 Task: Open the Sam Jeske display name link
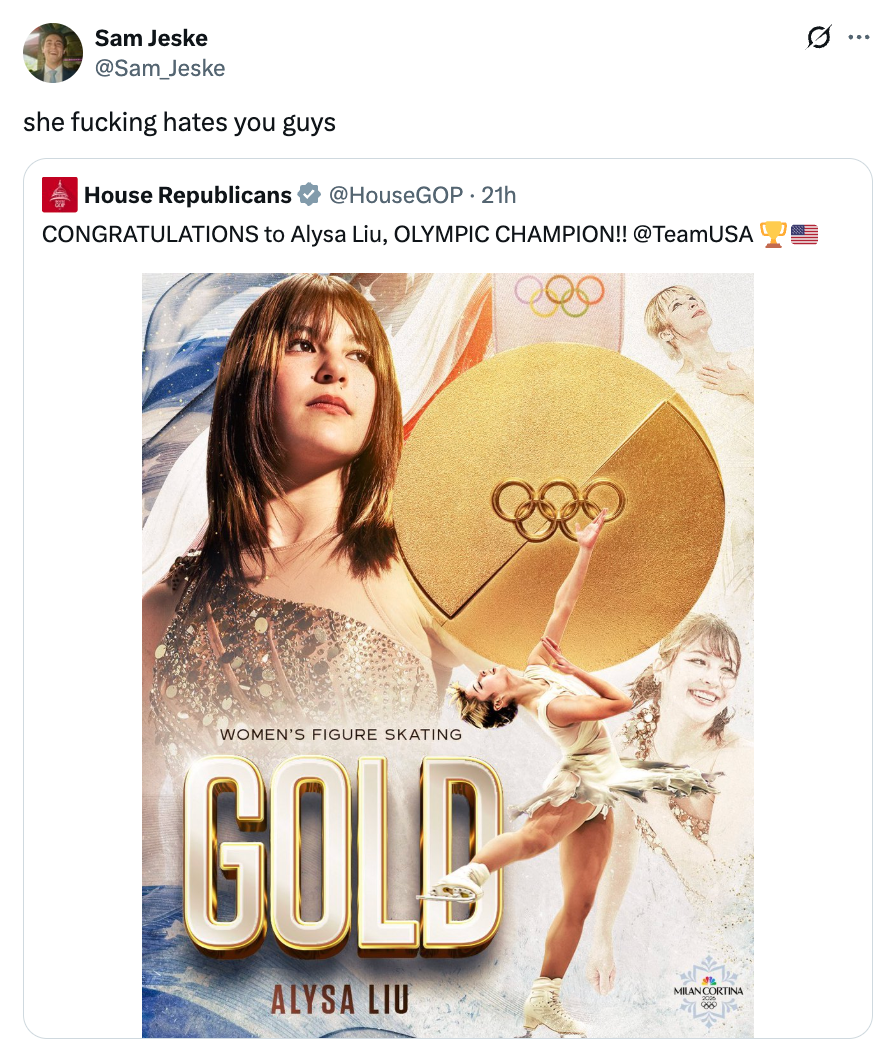(x=151, y=38)
